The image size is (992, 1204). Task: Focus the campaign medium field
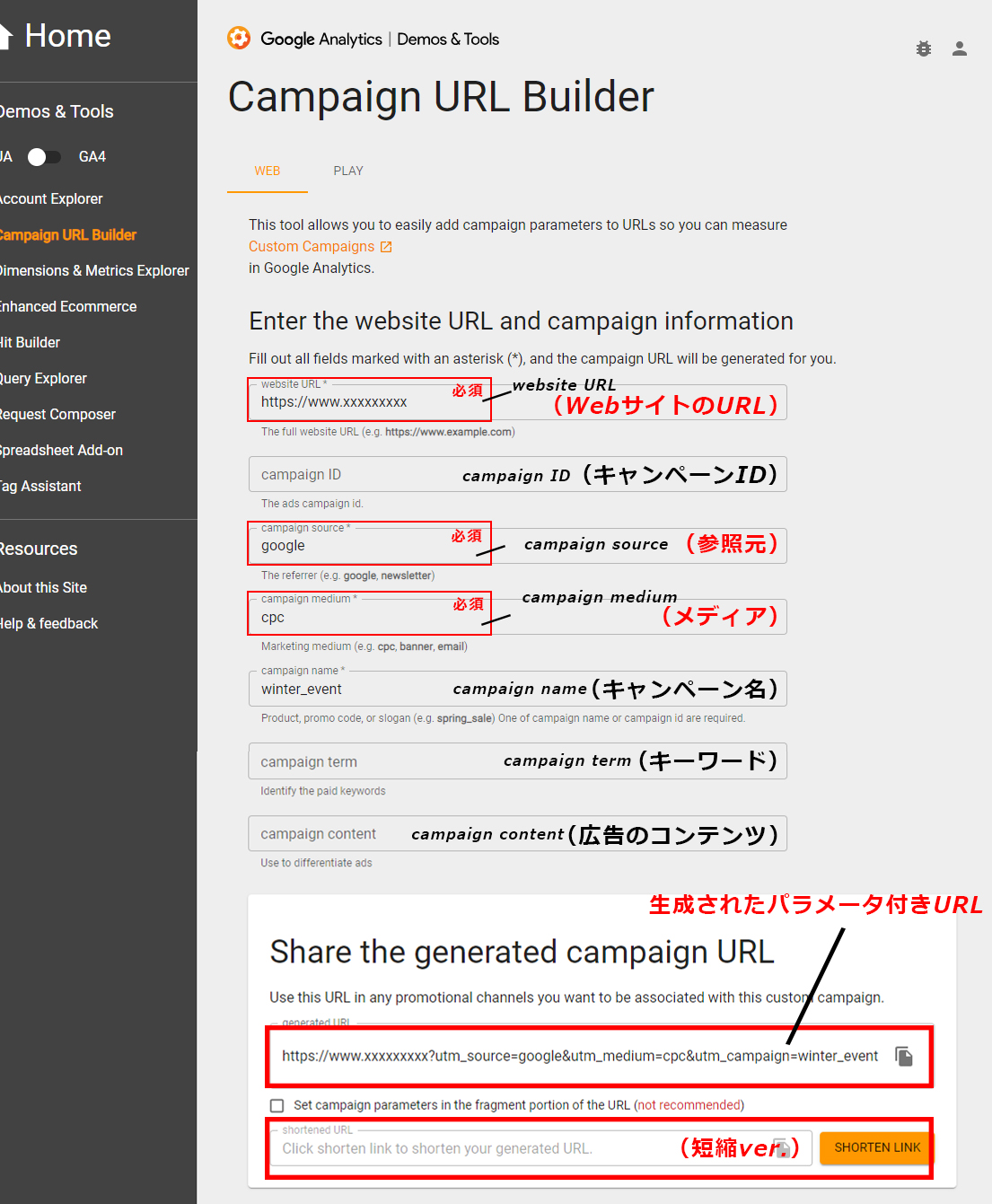[518, 617]
